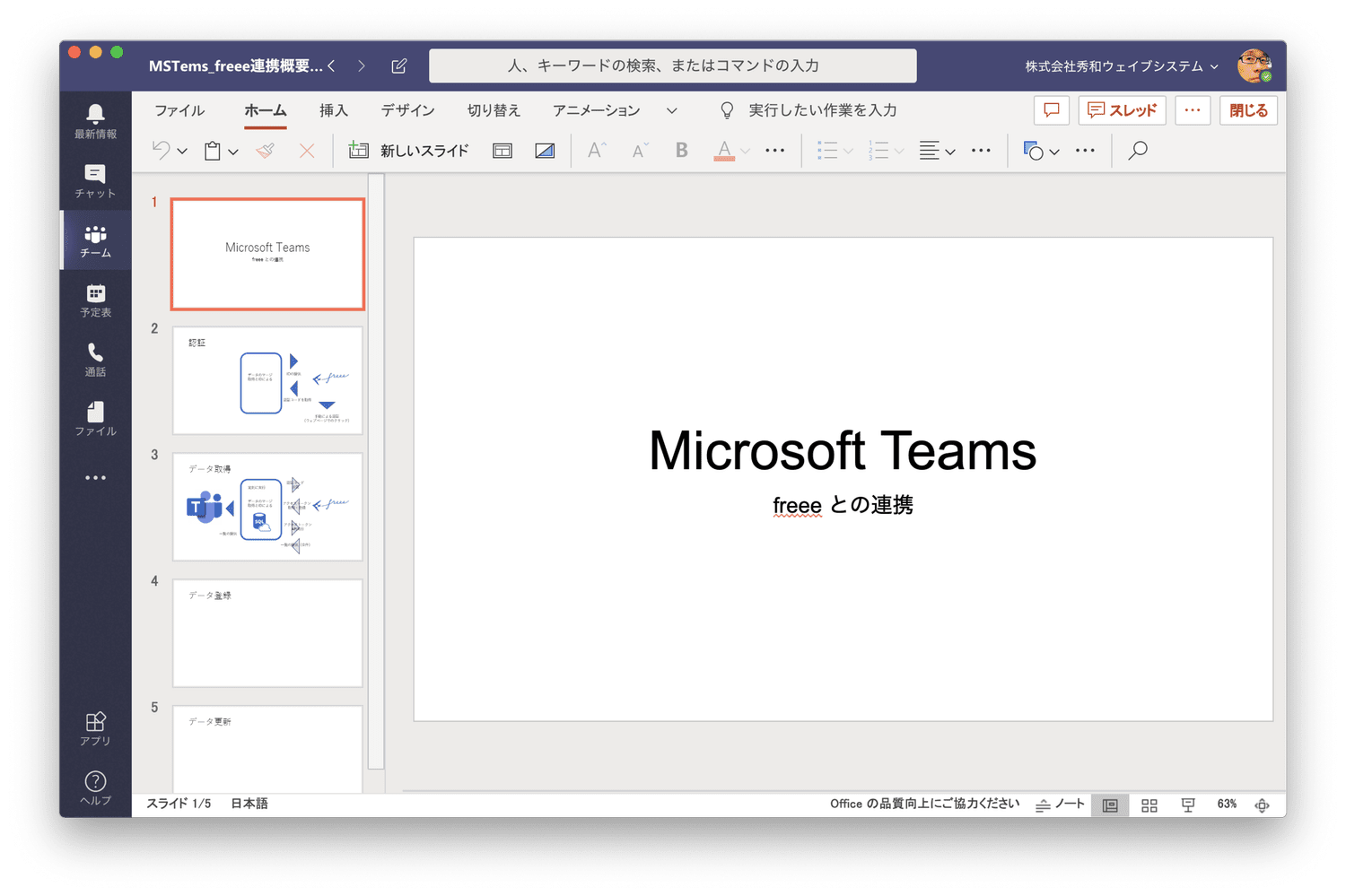
Task: Expand the paste options dropdown
Action: (x=233, y=152)
